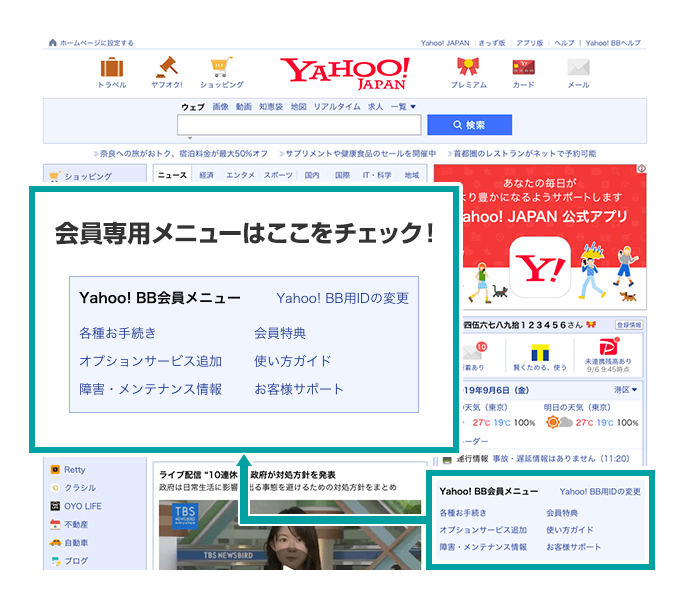Switch to the スポーツ news tab

(x=278, y=175)
